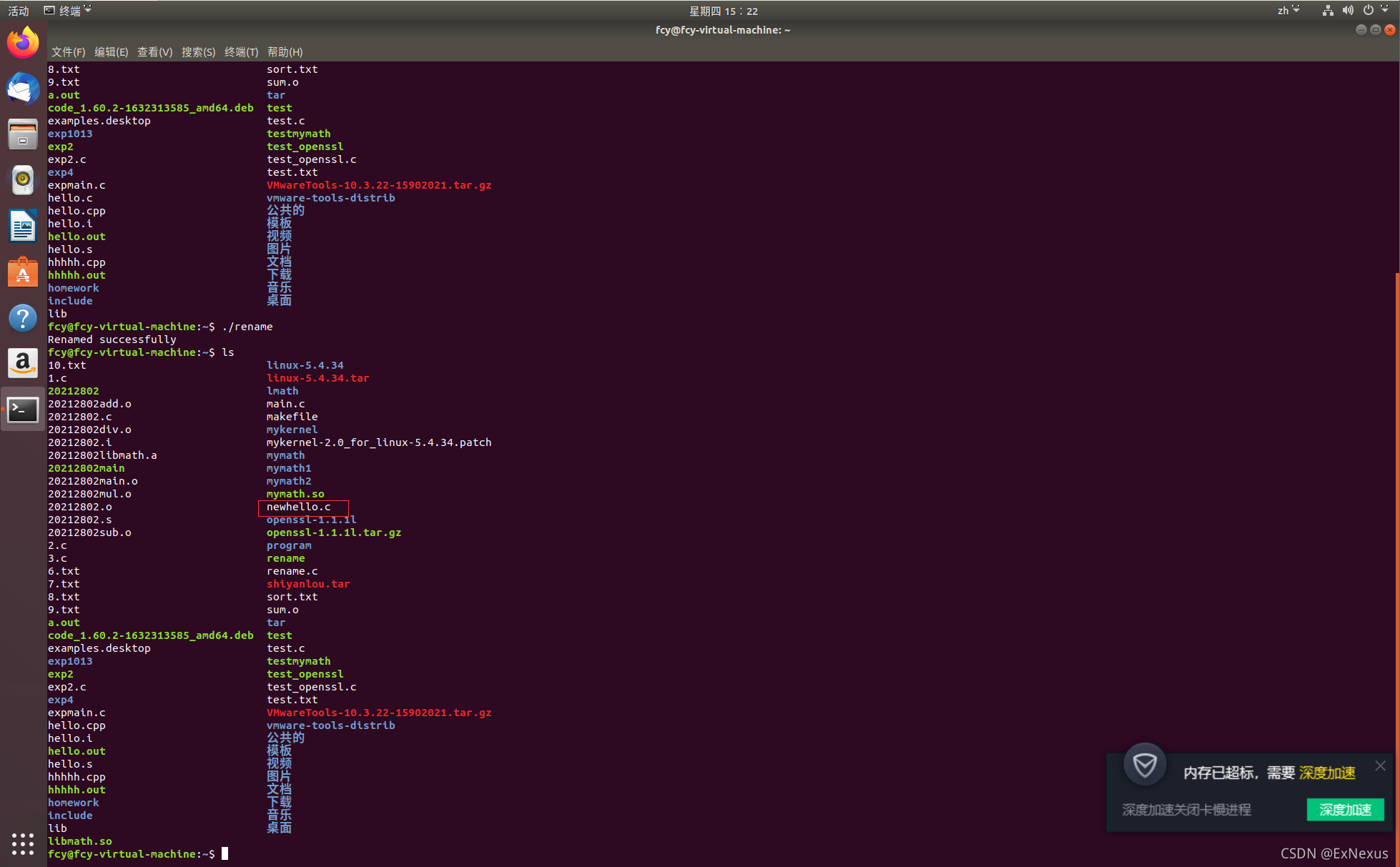Image resolution: width=1400 pixels, height=867 pixels.
Task: Launch Thunderbird mail from dock
Action: 23,89
